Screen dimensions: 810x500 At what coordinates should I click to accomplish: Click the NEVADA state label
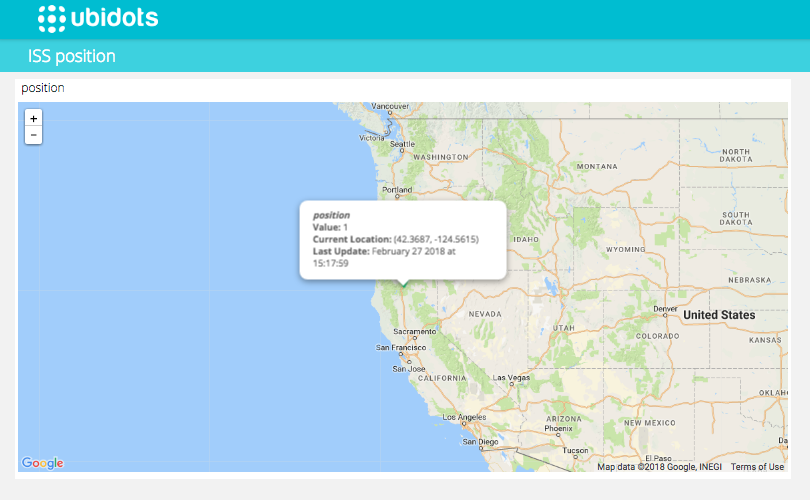(x=485, y=314)
